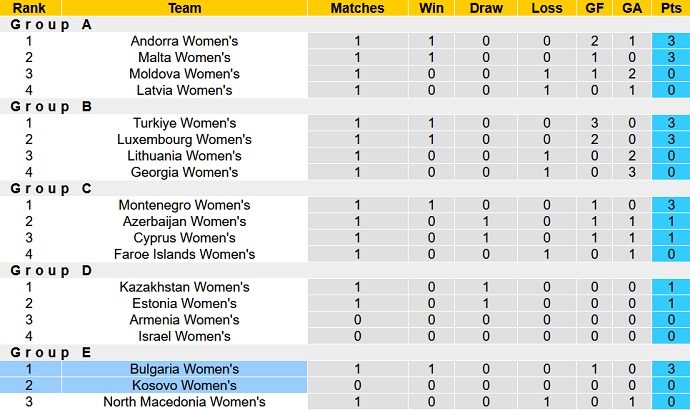Select the Team column header

(184, 8)
